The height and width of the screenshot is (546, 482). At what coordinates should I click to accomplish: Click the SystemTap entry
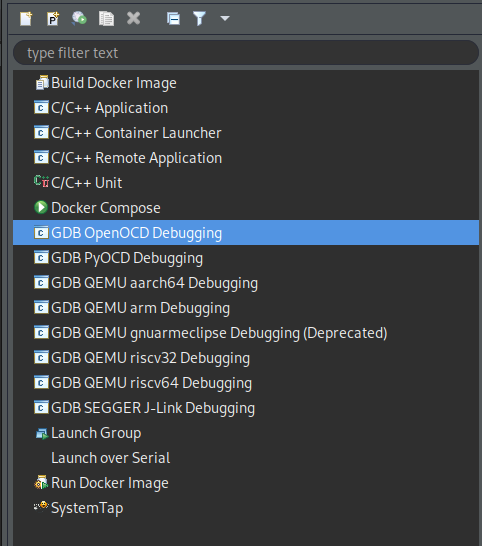tap(87, 508)
